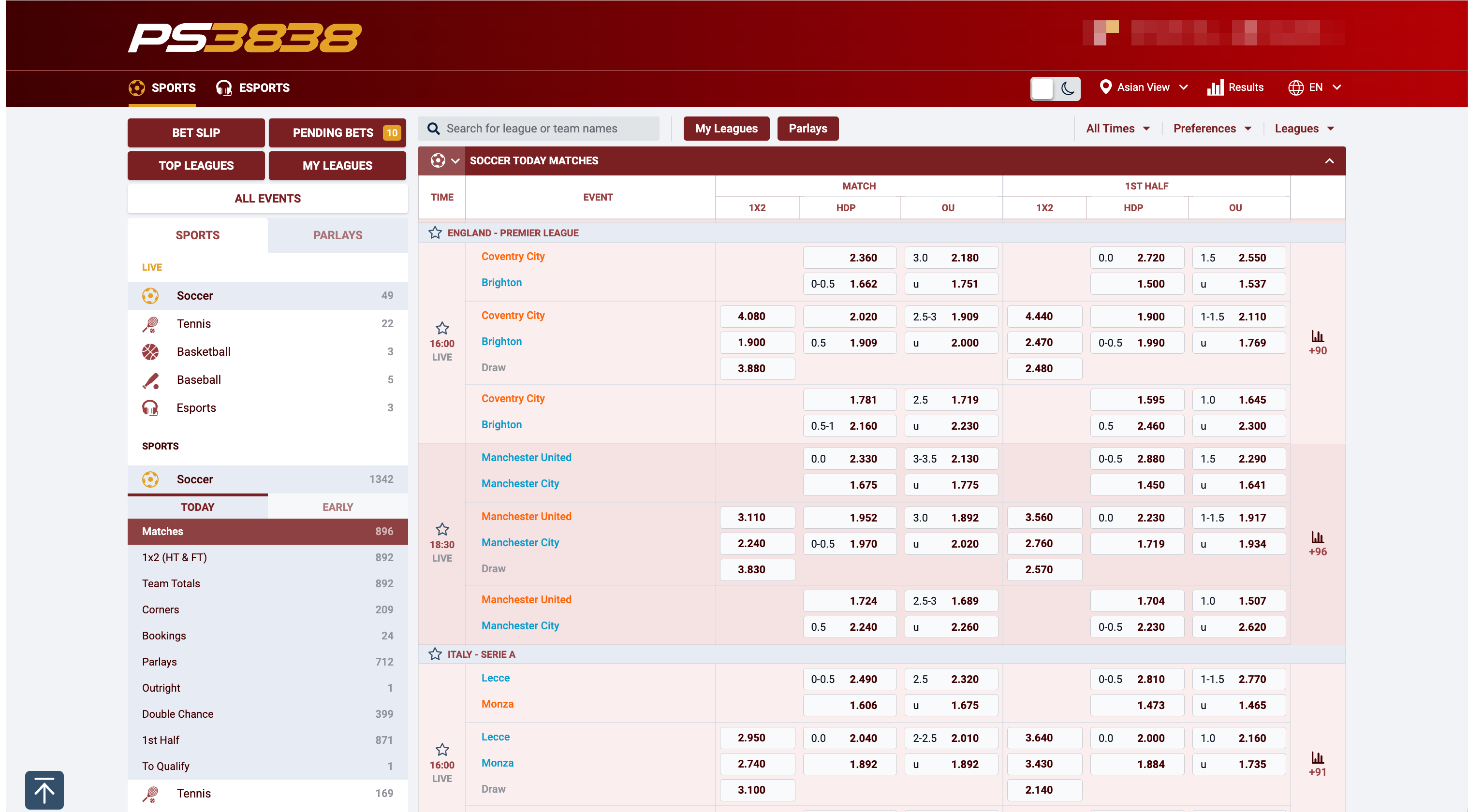Click the soccer icon in Soccer Today Matches header

pyautogui.click(x=438, y=160)
